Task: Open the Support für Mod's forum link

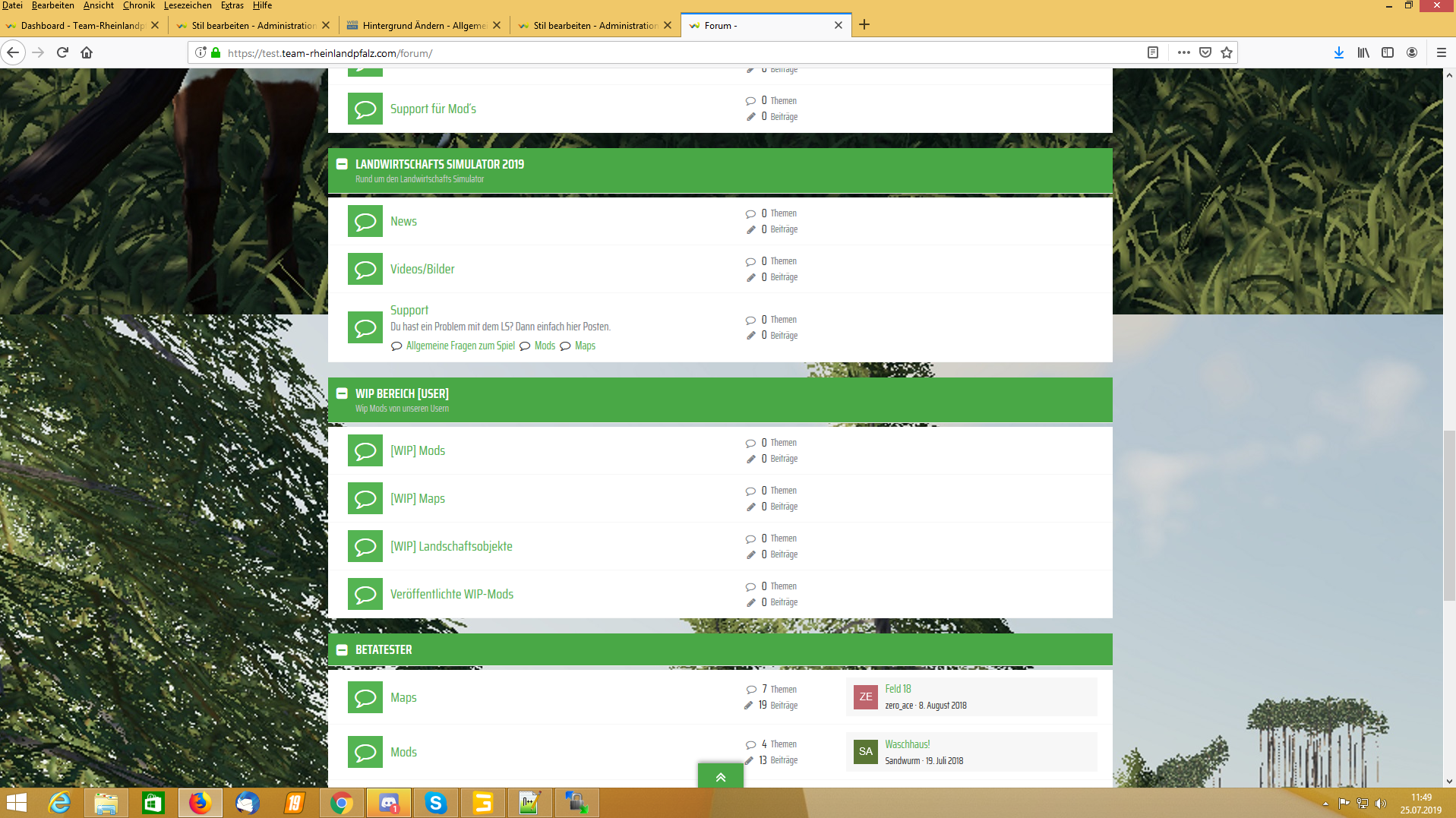Action: (x=433, y=109)
